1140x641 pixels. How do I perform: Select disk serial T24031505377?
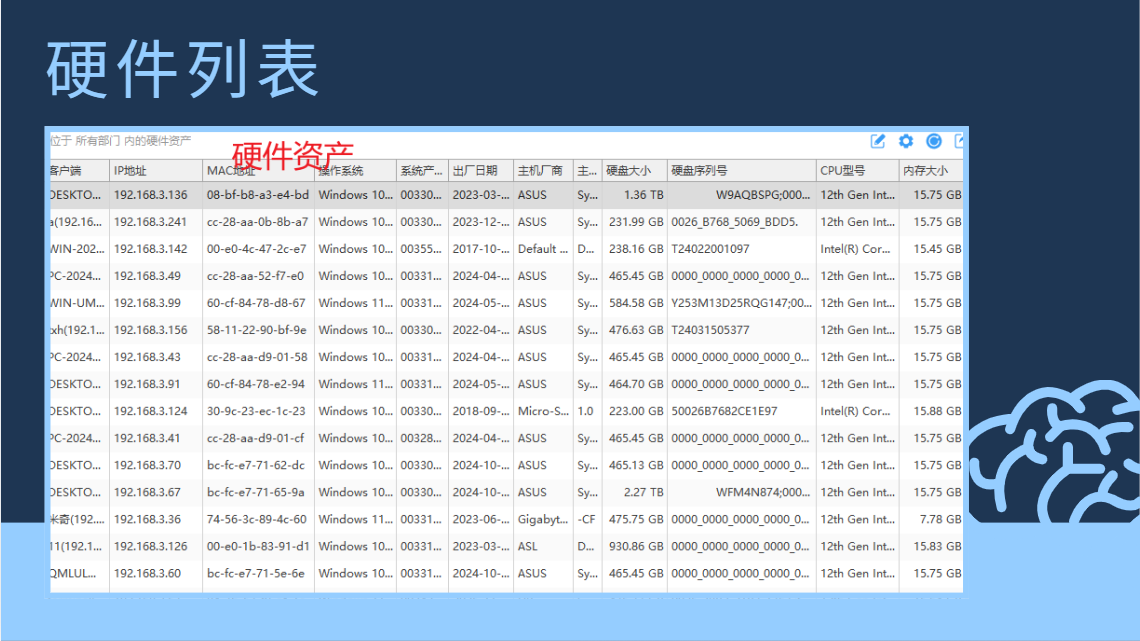point(710,330)
